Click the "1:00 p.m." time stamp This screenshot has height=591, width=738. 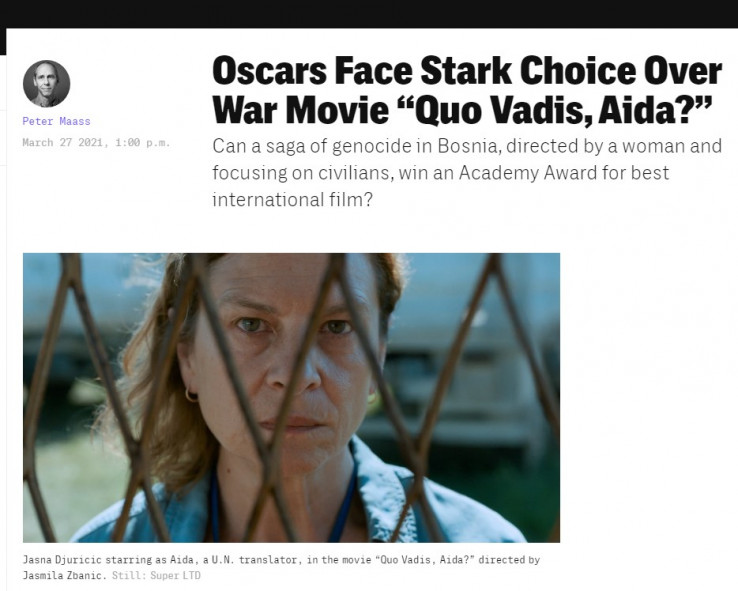pos(142,143)
